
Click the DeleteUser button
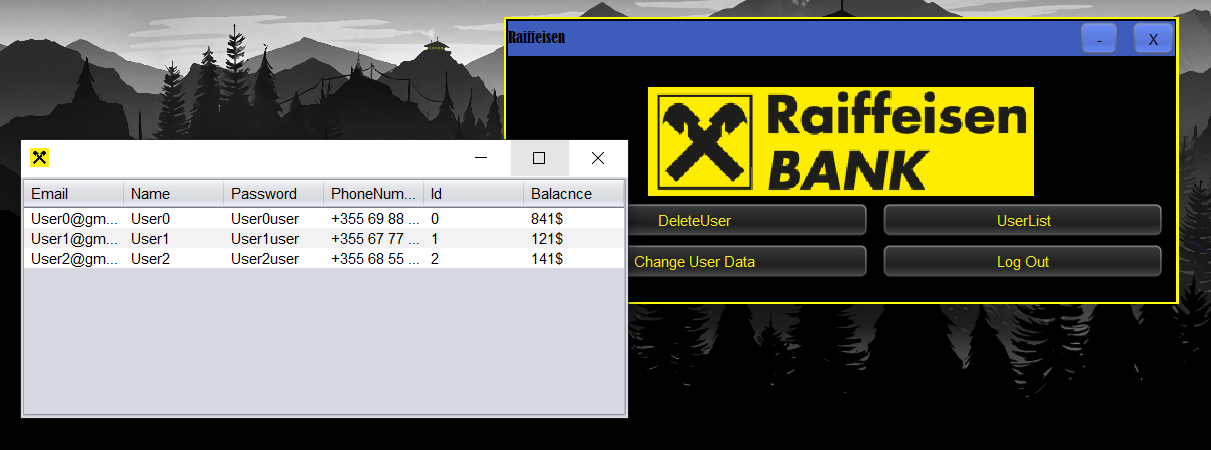(745, 220)
